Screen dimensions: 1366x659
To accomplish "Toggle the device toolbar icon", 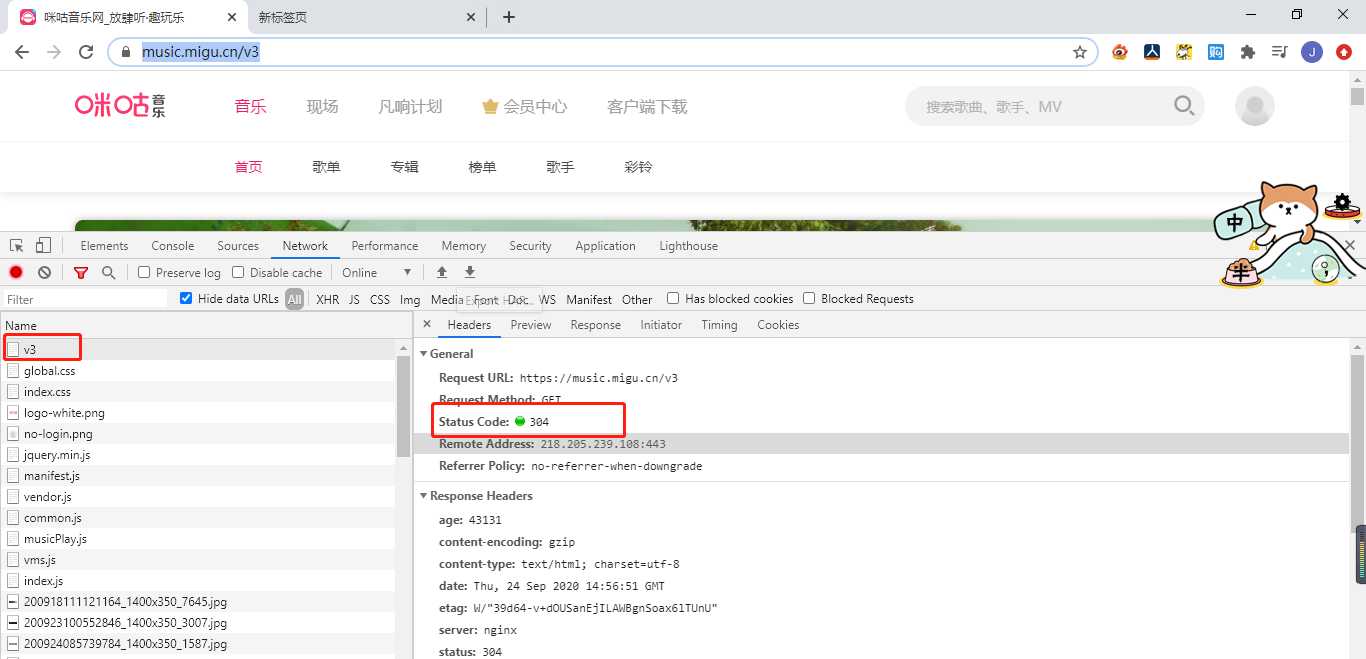I will [43, 246].
